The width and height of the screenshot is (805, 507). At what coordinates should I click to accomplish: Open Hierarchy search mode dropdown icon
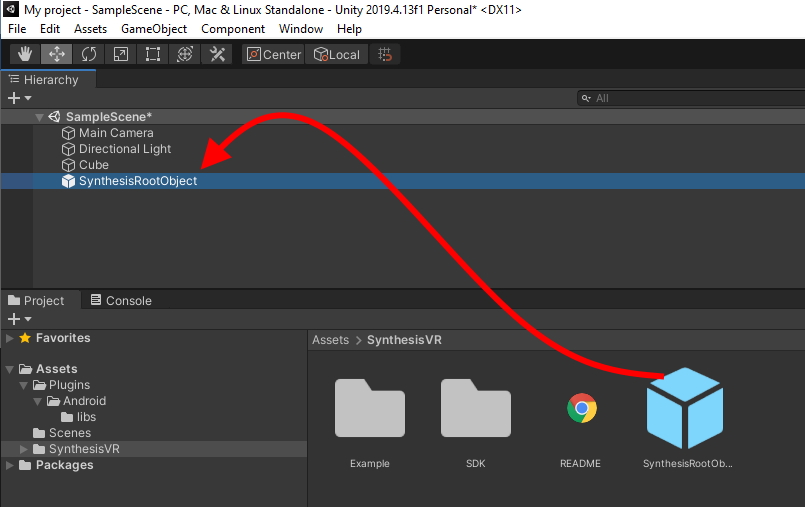(x=586, y=98)
